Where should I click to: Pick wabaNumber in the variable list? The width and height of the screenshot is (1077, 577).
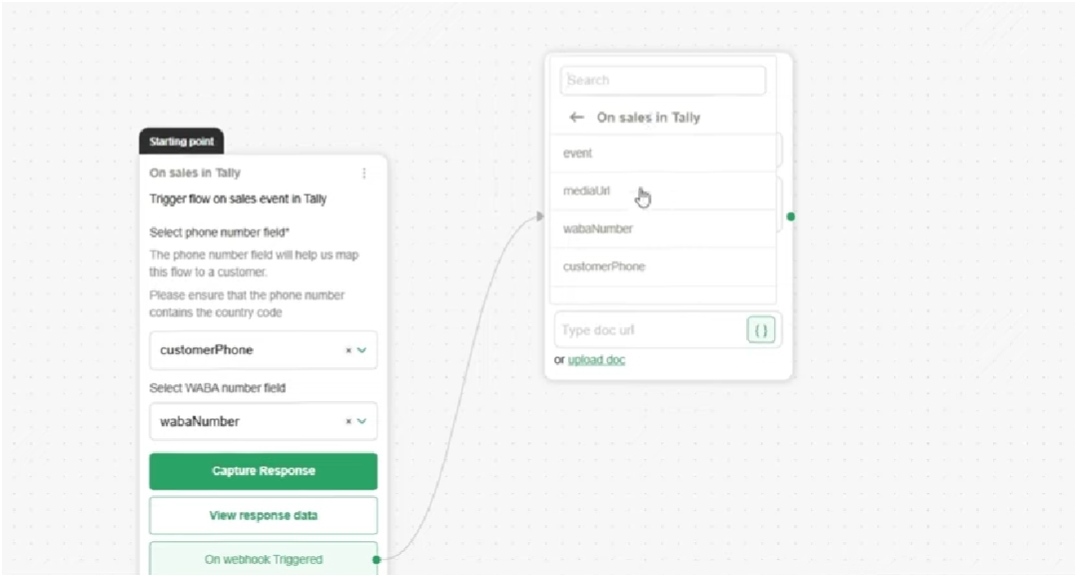(x=664, y=229)
